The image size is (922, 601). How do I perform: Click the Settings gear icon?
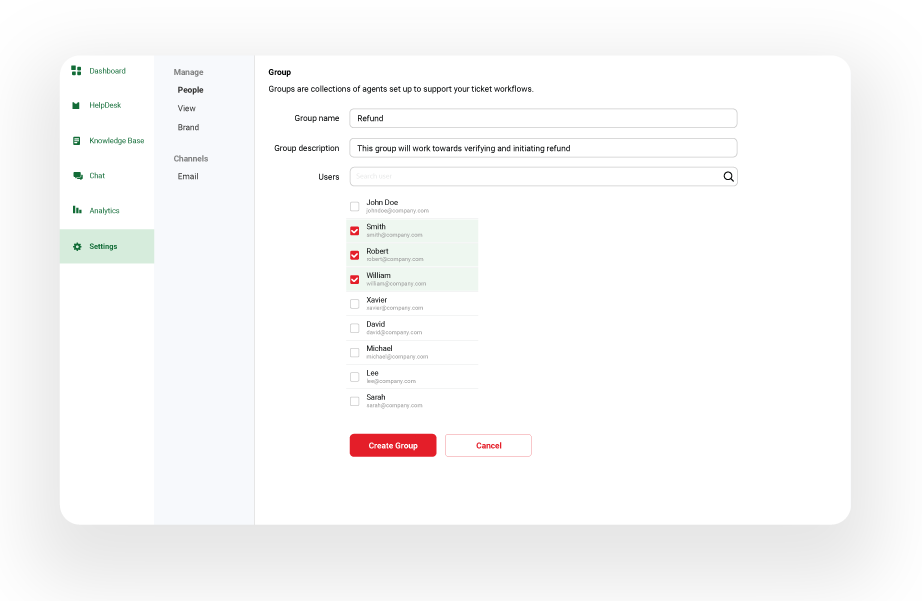pyautogui.click(x=77, y=247)
